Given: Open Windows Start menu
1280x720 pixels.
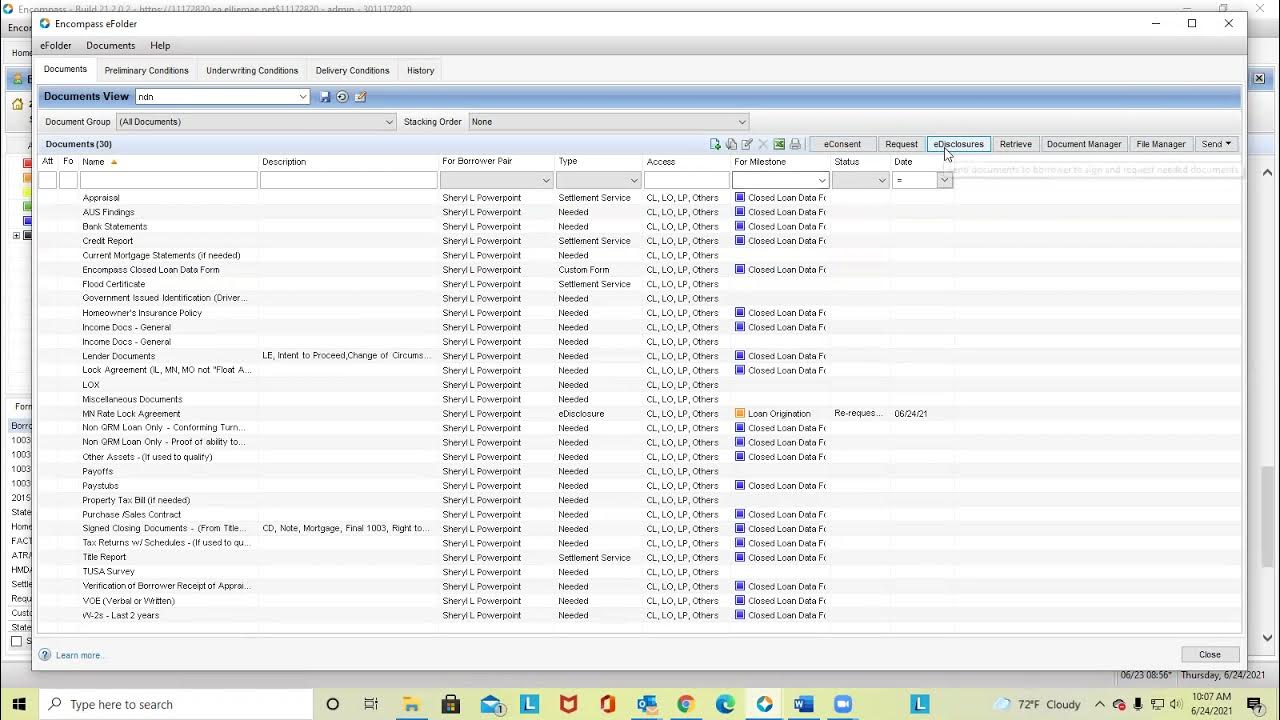Looking at the screenshot, I should (19, 704).
